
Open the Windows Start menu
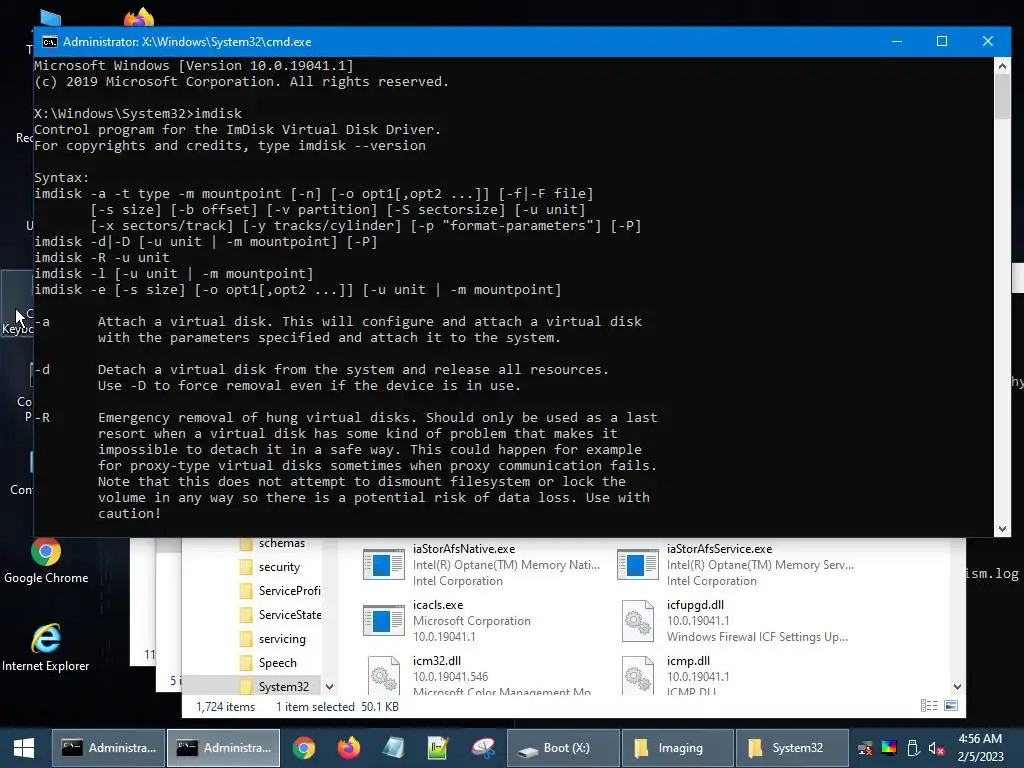click(24, 748)
